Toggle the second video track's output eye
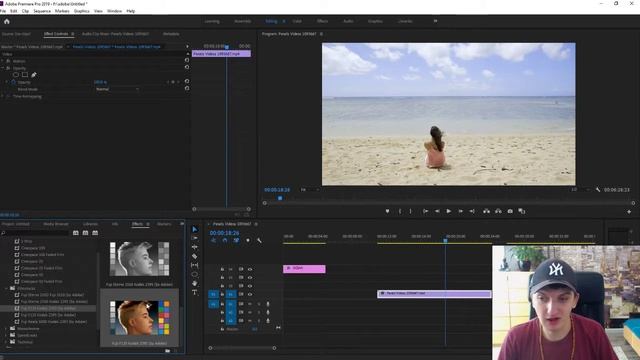Image resolution: width=640 pixels, height=360 pixels. point(250,278)
